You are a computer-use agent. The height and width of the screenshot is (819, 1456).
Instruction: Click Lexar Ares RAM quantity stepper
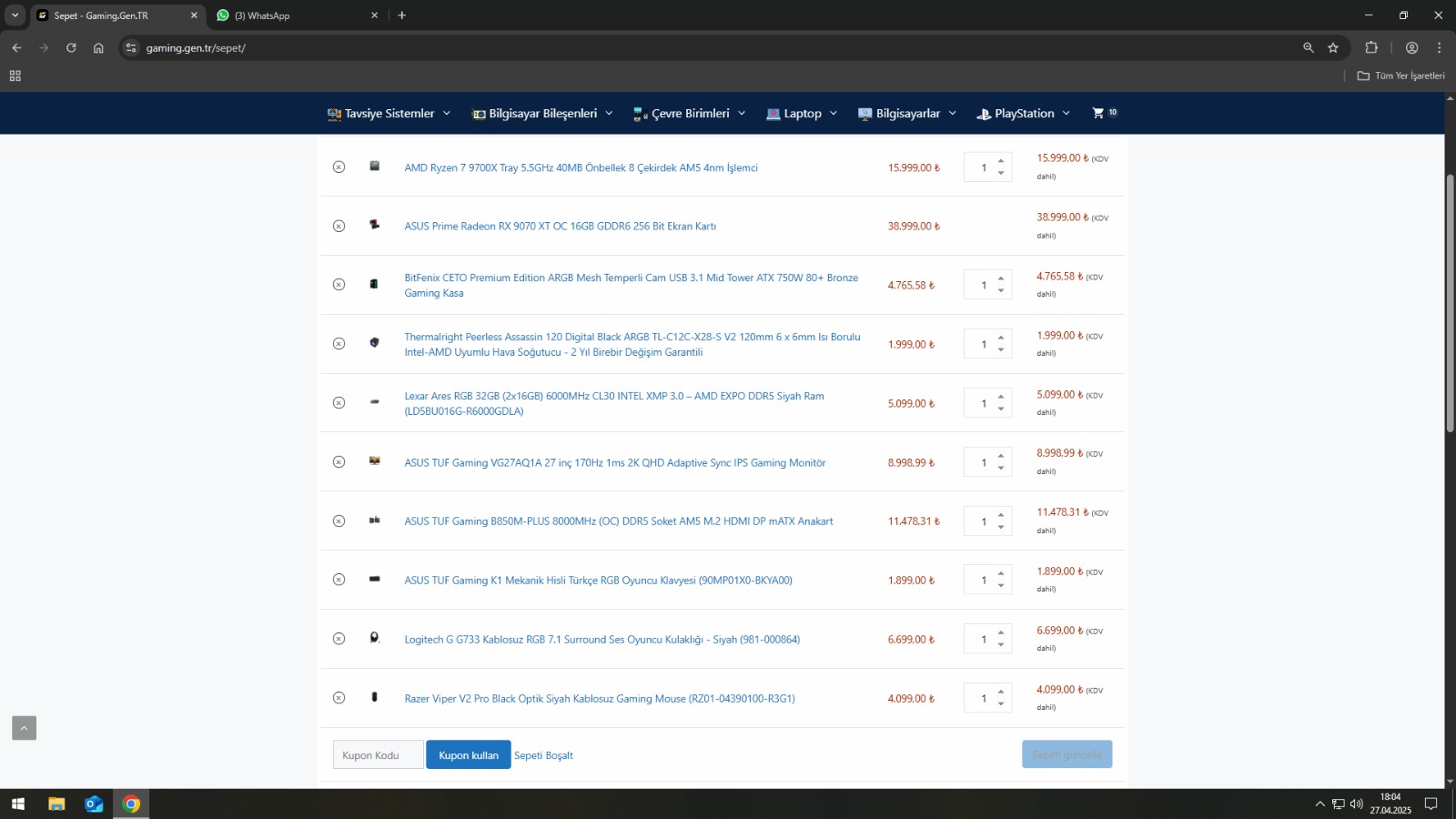pyautogui.click(x=987, y=403)
